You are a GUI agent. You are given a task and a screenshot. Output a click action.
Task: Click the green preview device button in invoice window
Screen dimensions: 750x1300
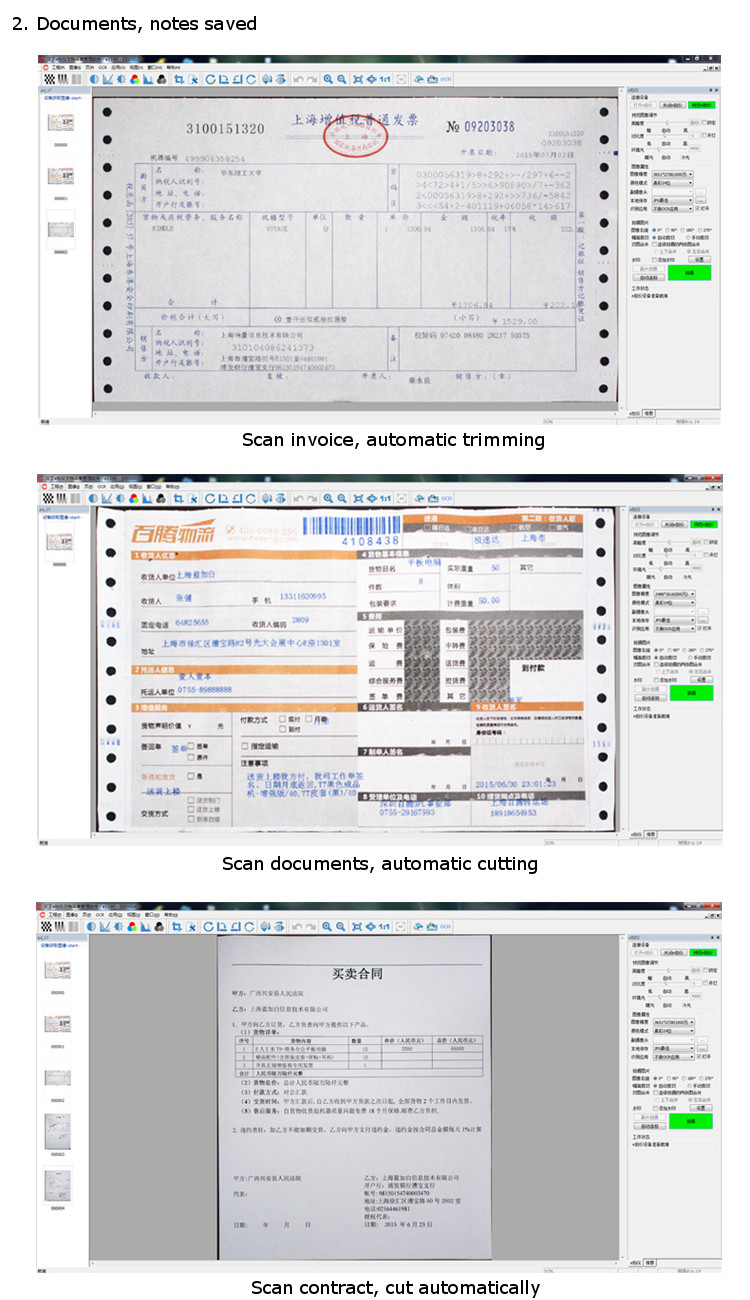(702, 105)
